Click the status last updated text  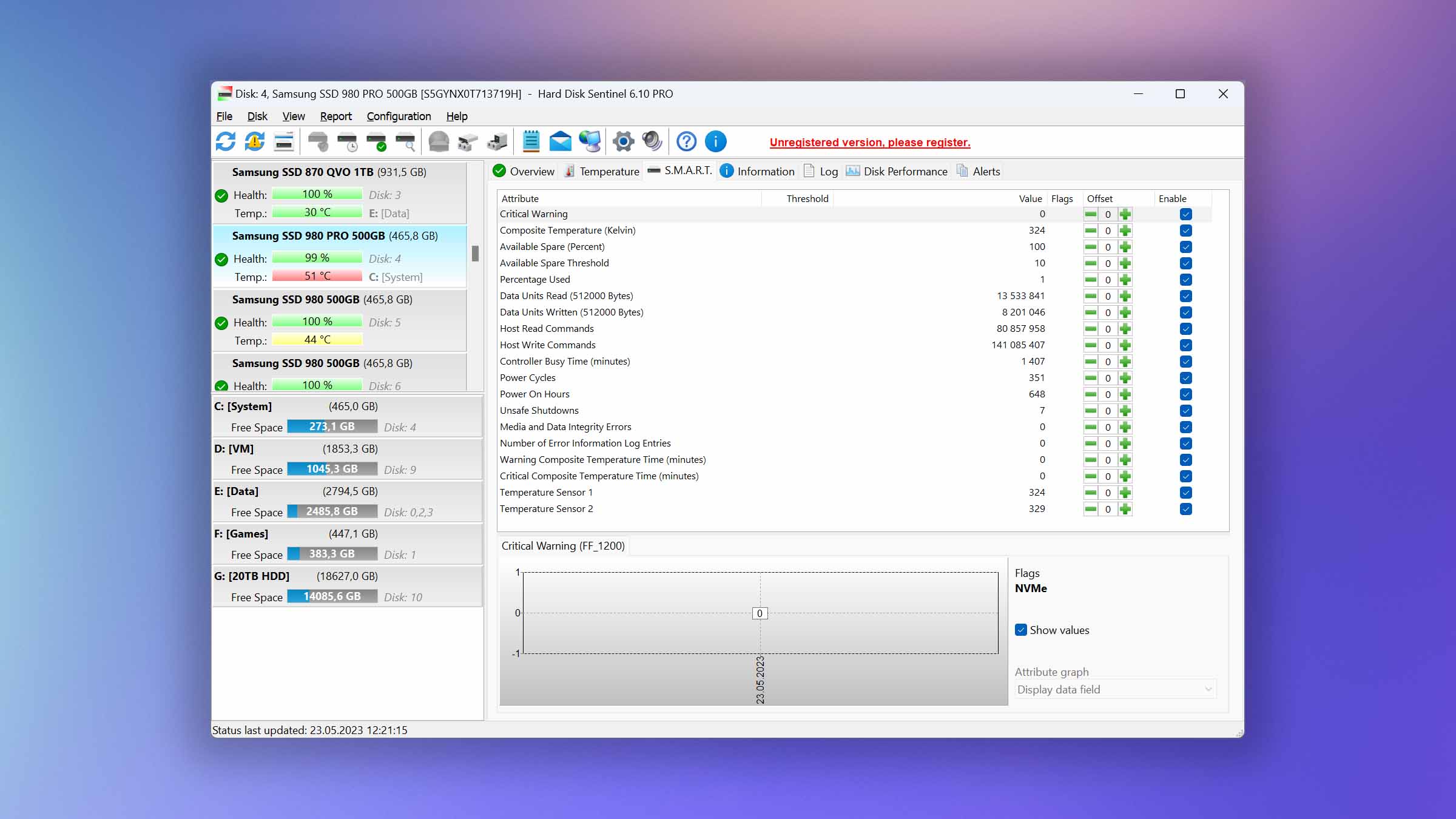click(309, 730)
